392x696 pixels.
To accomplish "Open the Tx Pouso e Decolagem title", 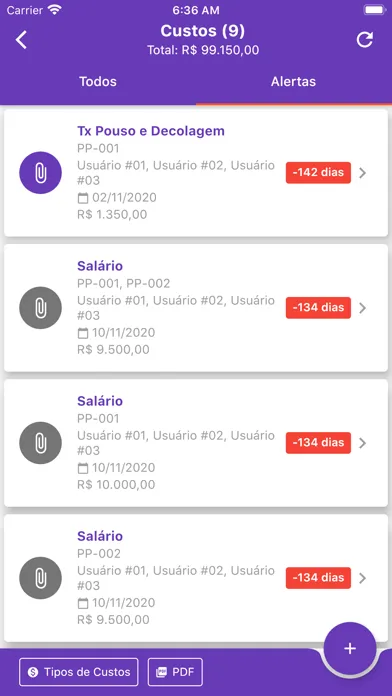I will [151, 131].
